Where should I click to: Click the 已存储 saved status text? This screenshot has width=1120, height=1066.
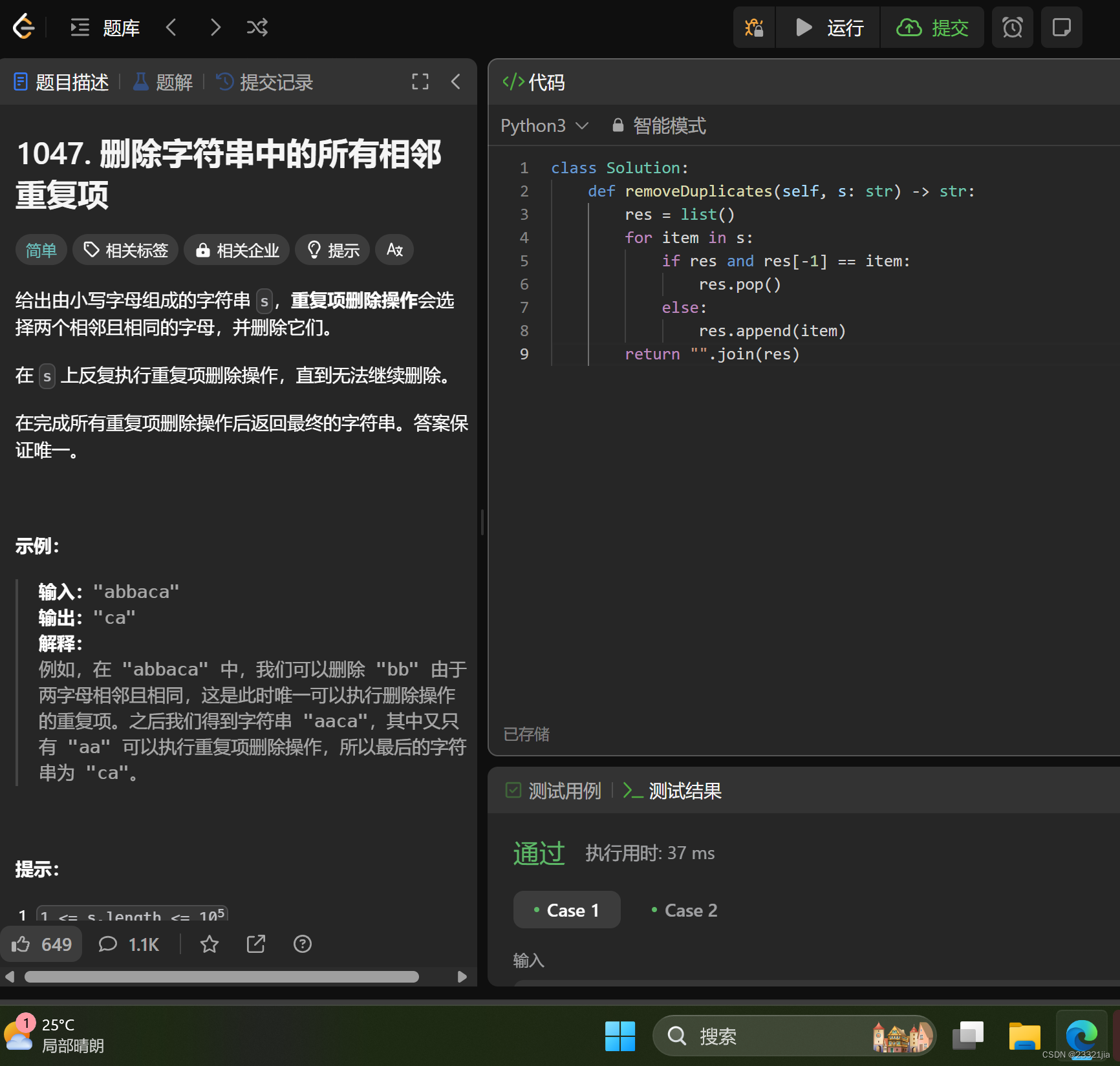tap(526, 734)
